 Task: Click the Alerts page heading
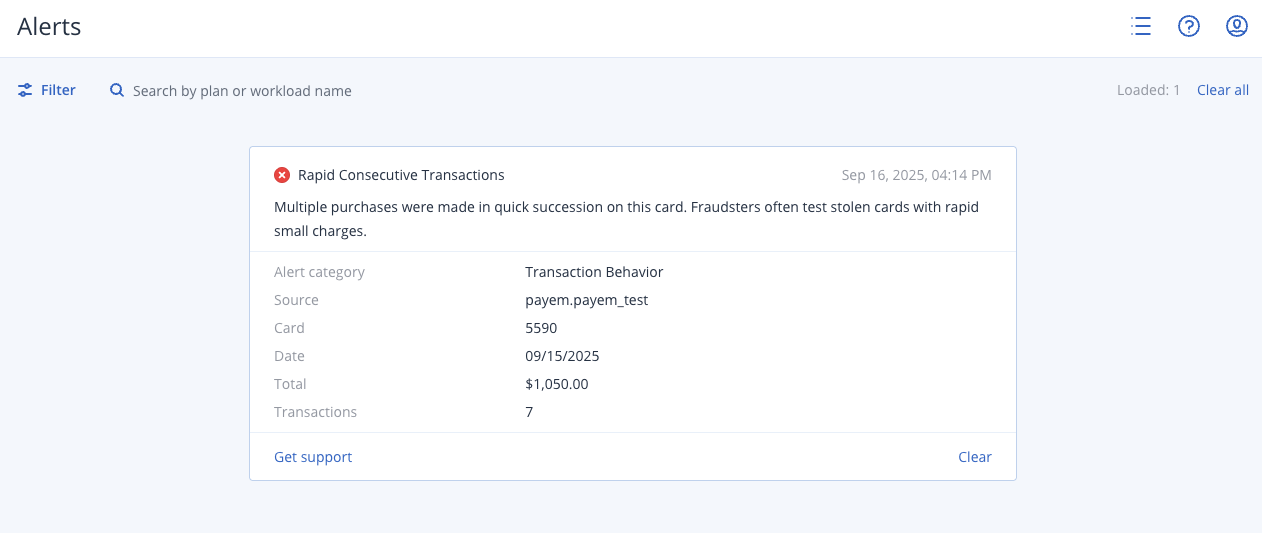(x=49, y=27)
